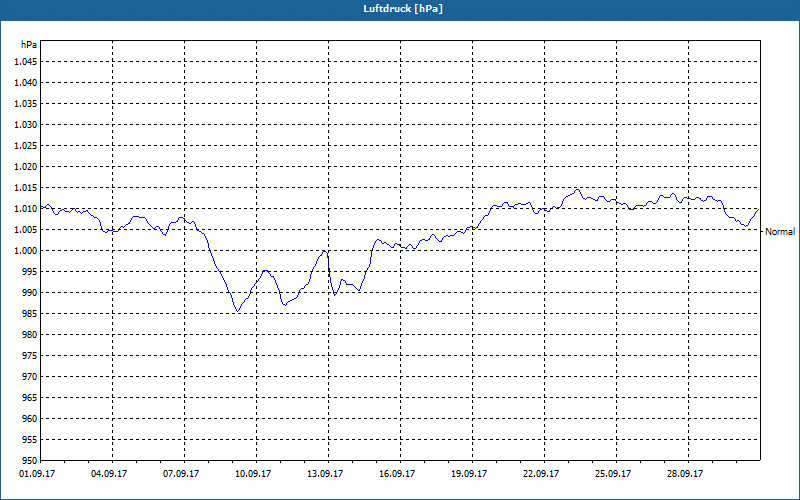Viewport: 800px width, 500px height.
Task: Select the 01.09.17 date label
Action: coord(37,474)
